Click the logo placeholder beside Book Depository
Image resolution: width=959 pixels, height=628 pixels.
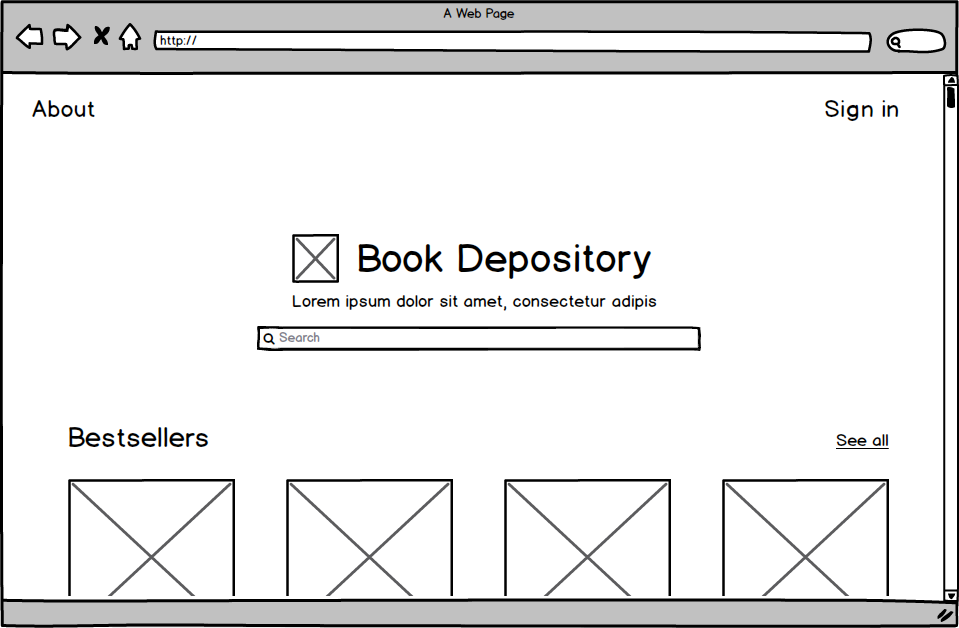[x=316, y=258]
